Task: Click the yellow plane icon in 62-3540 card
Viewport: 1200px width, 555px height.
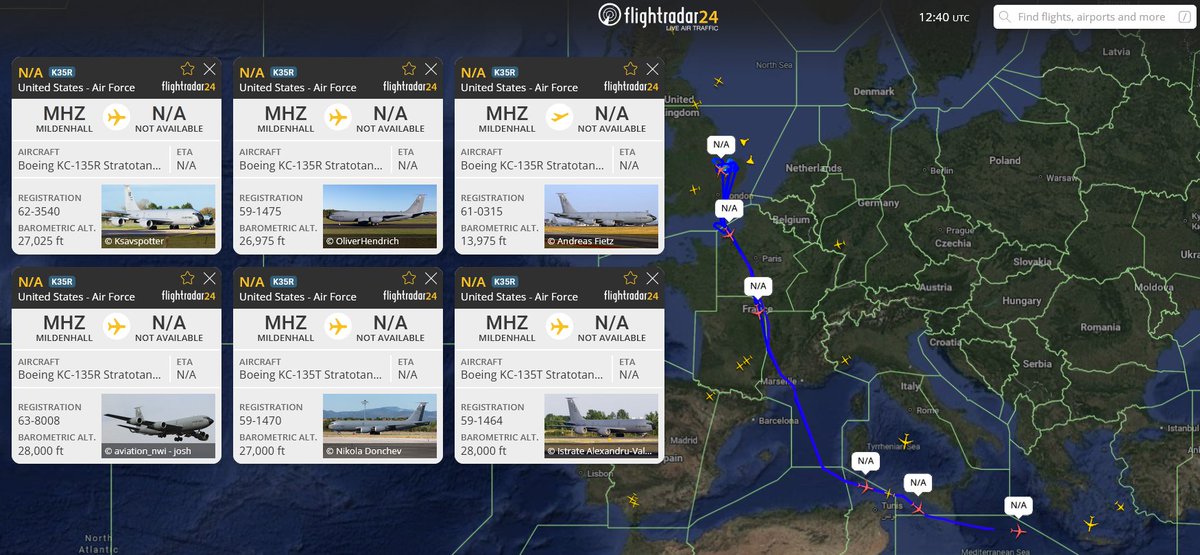Action: (117, 117)
